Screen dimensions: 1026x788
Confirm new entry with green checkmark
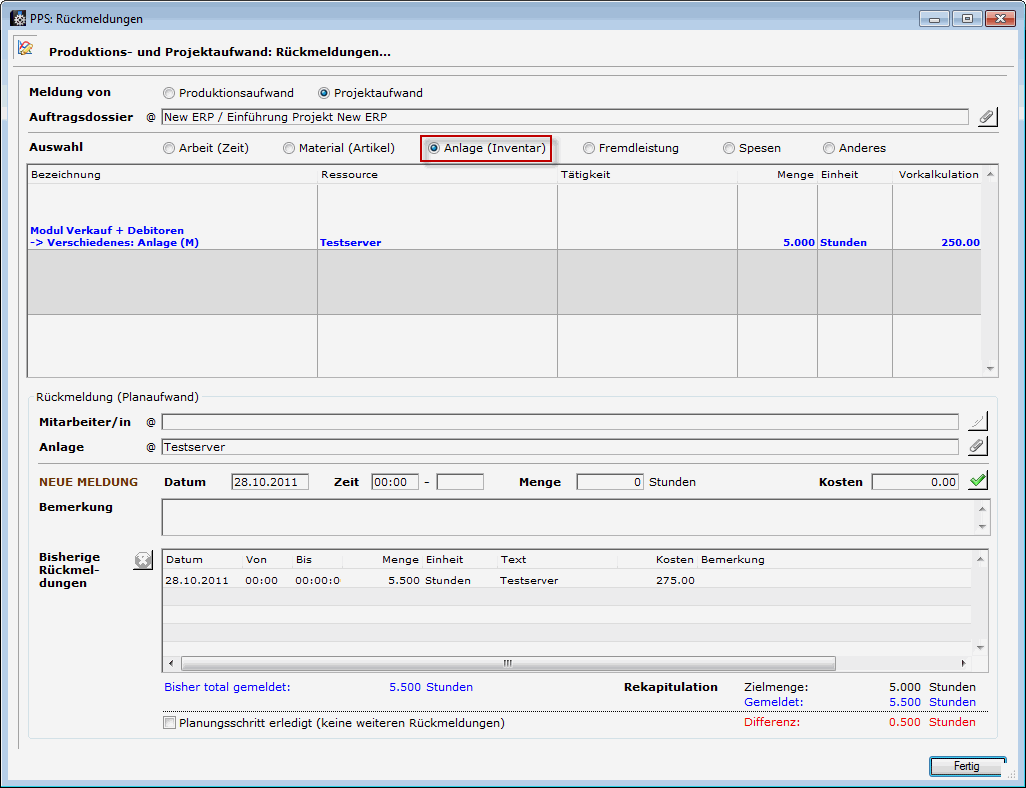(978, 481)
